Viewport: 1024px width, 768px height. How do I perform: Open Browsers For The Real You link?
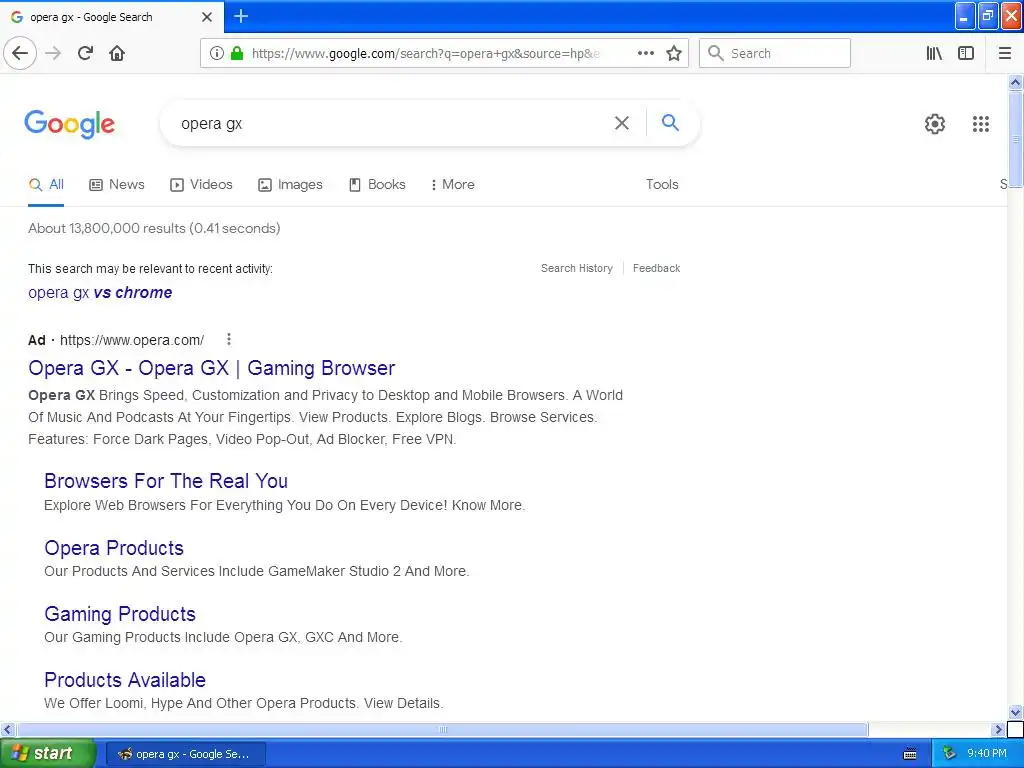(166, 481)
